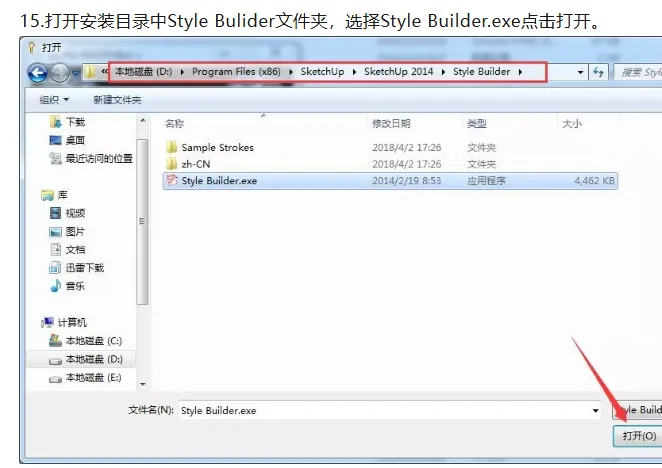The image size is (662, 468).
Task: Click the 文档 document icon in sidebar
Action: click(55, 250)
